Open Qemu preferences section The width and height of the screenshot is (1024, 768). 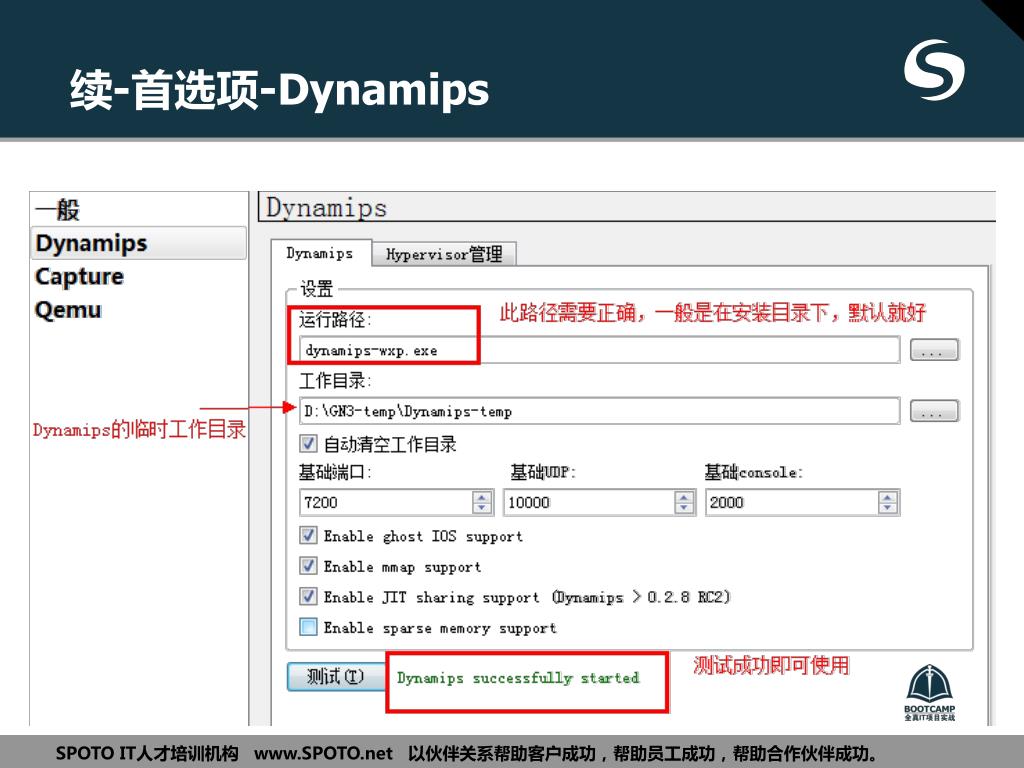(x=68, y=310)
